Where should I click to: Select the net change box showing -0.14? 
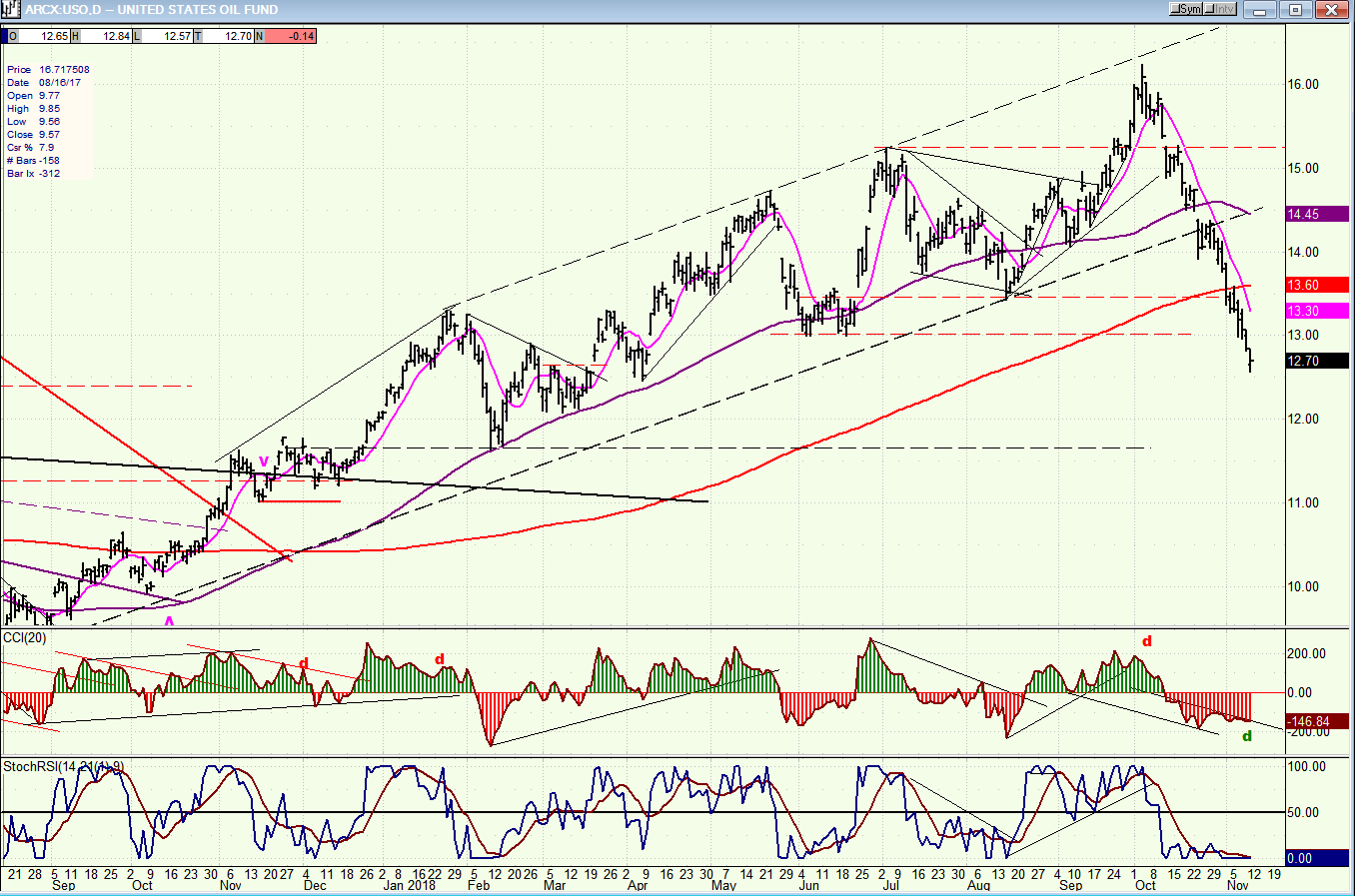click(286, 36)
